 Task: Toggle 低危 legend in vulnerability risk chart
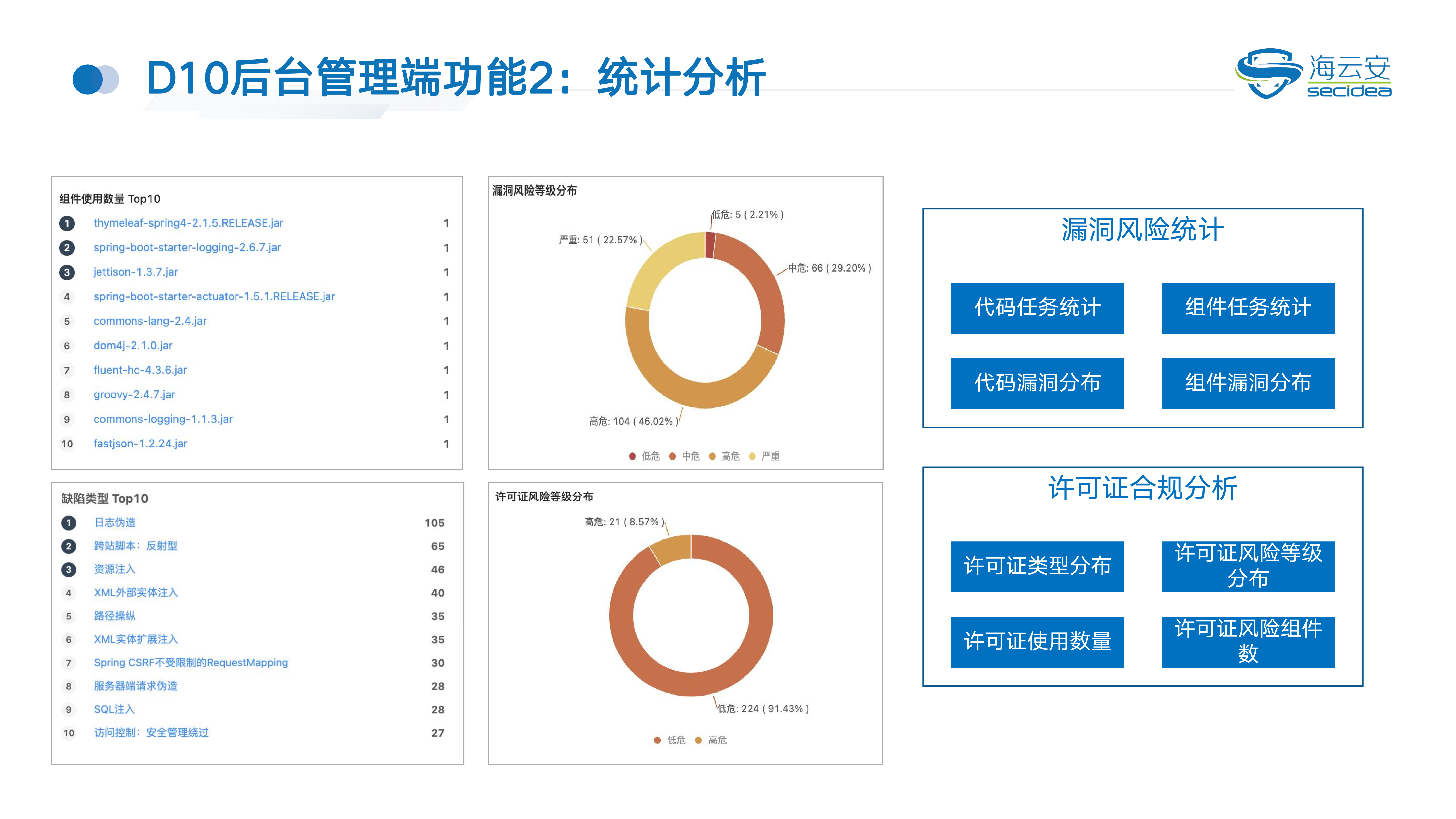[644, 456]
